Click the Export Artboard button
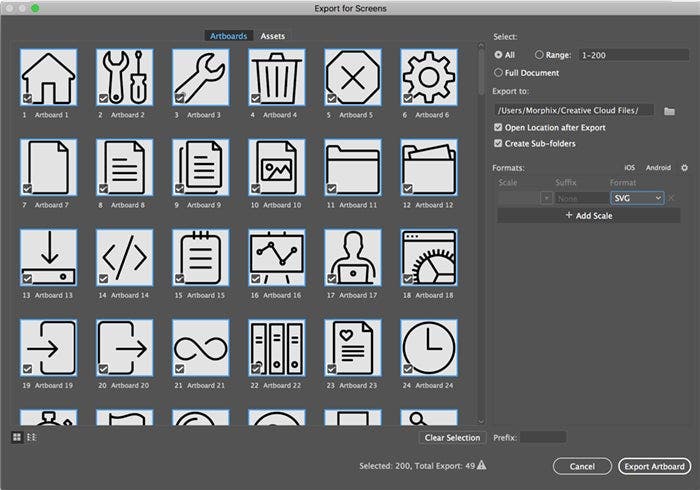Screen dimensions: 700x490 click(653, 466)
